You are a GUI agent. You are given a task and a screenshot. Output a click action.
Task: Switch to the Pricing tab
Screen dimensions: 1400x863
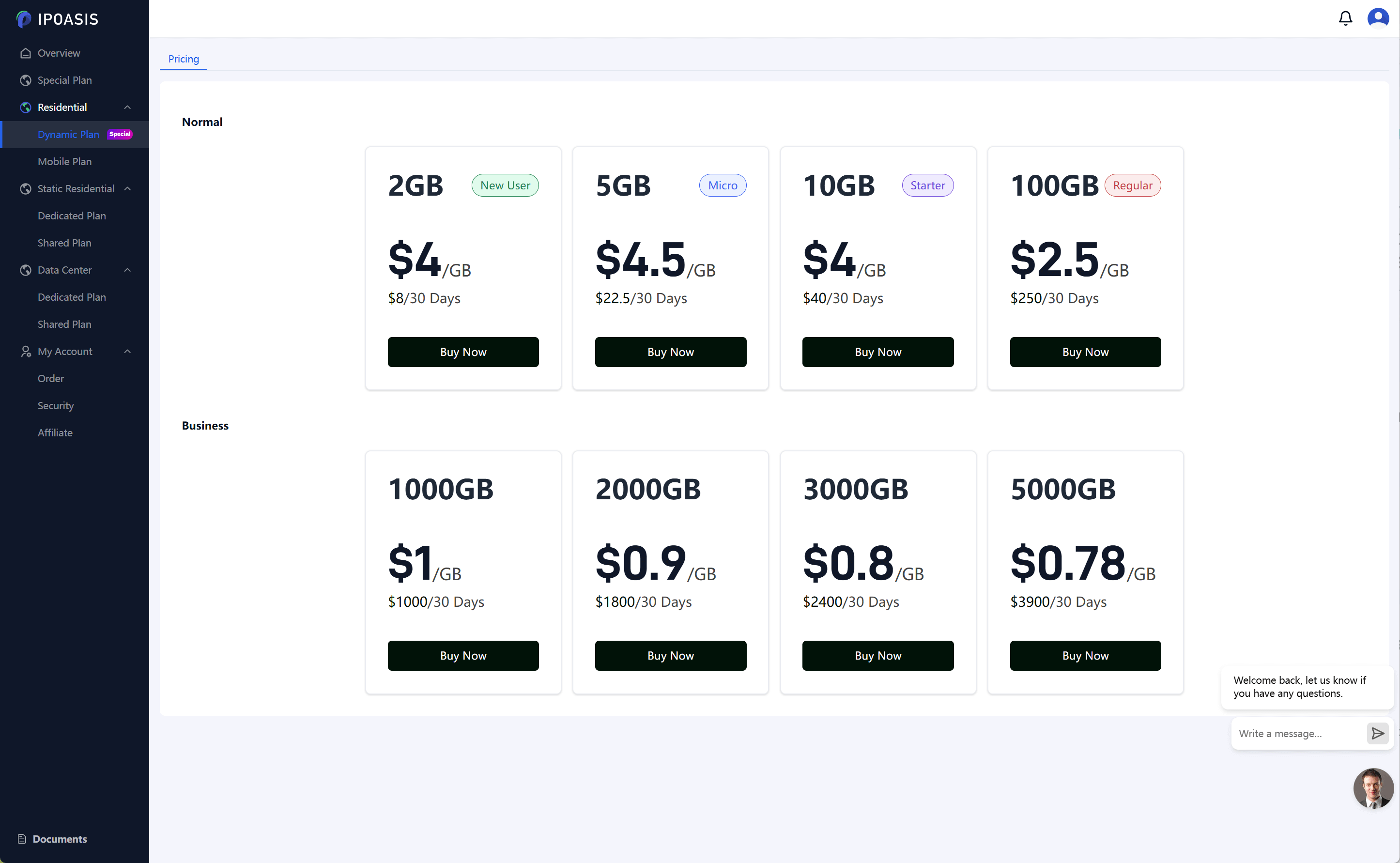(x=183, y=59)
